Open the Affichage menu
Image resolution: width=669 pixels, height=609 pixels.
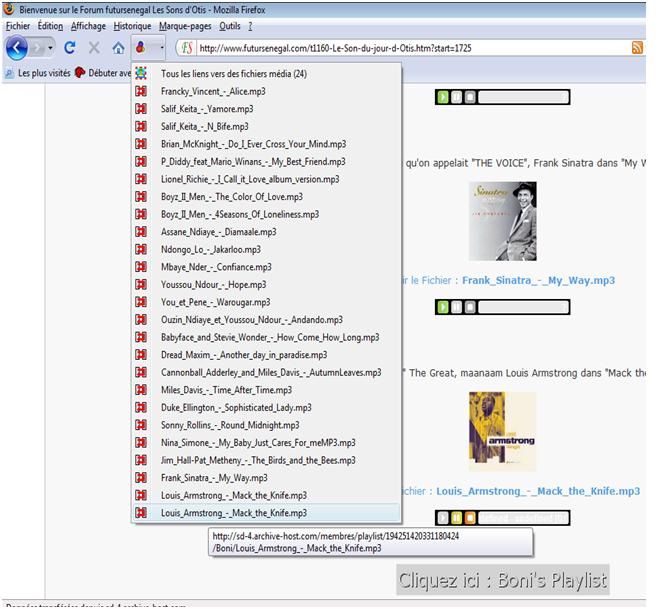[x=88, y=26]
